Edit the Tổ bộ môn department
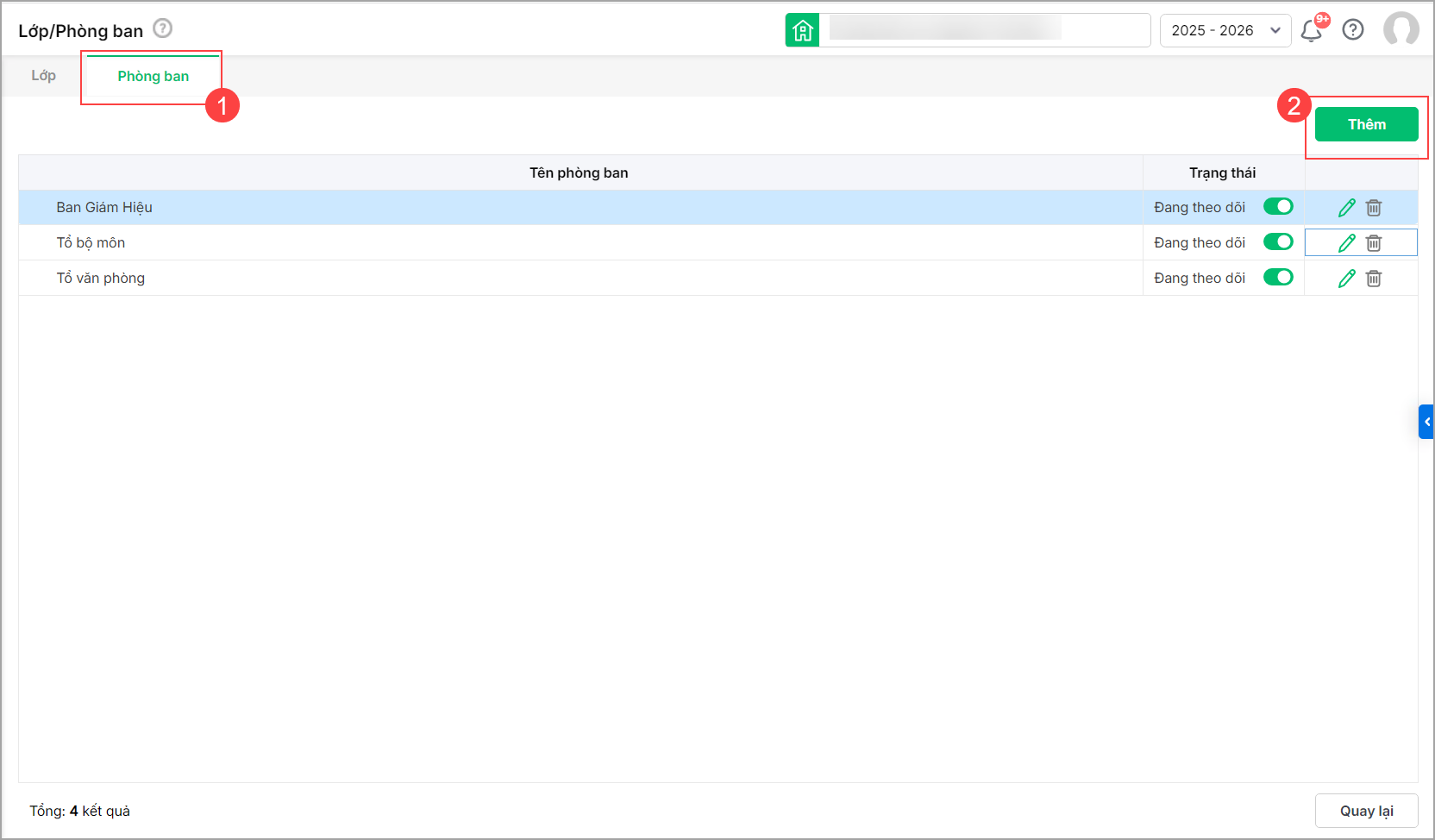 point(1347,243)
